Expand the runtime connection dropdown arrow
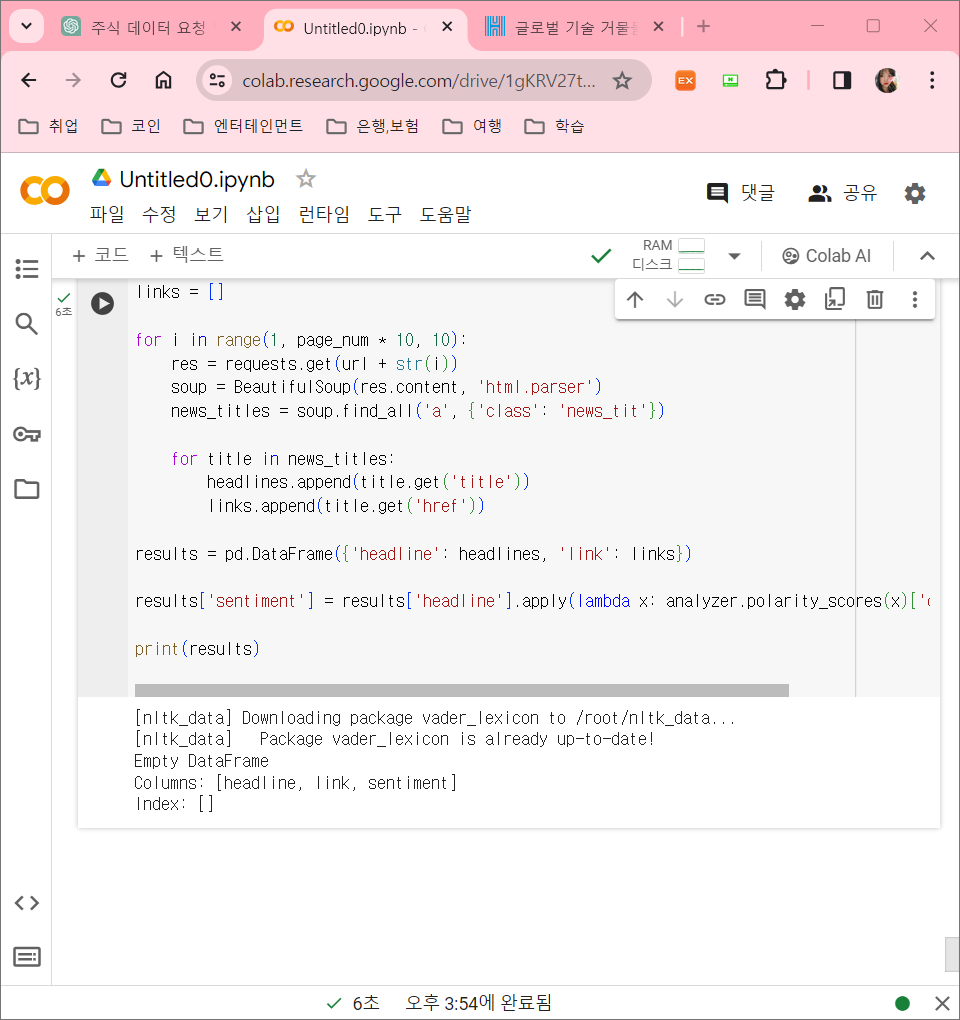Viewport: 960px width, 1020px height. pos(734,256)
